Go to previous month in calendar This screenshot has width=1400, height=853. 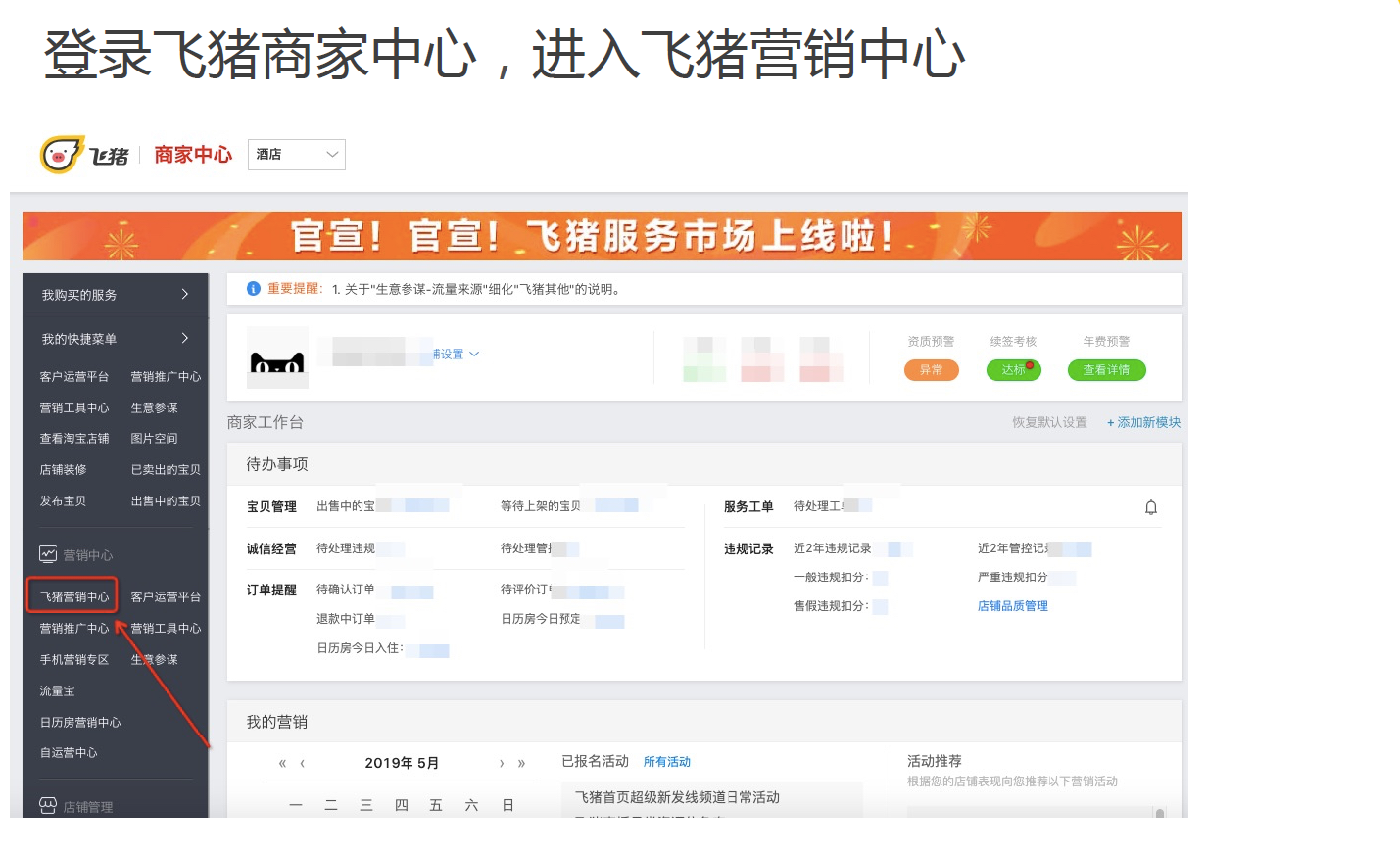tap(302, 763)
